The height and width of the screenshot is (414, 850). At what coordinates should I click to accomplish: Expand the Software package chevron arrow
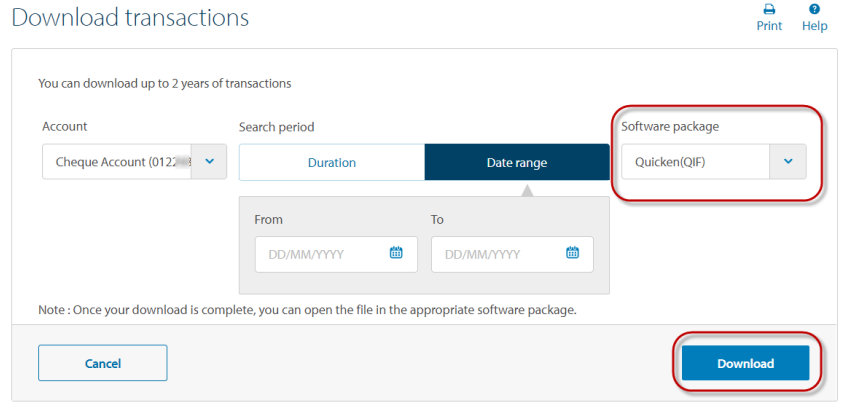[x=787, y=162]
